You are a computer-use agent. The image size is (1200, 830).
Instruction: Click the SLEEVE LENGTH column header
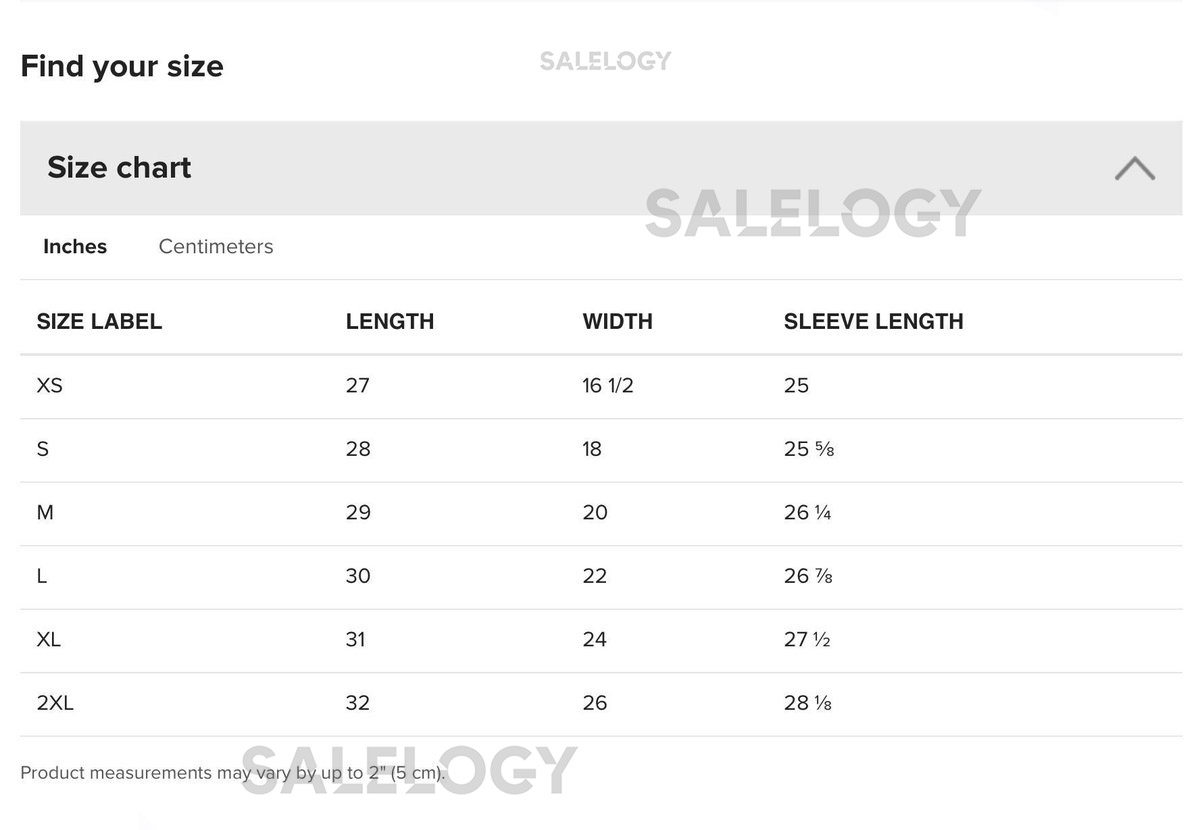pos(873,322)
